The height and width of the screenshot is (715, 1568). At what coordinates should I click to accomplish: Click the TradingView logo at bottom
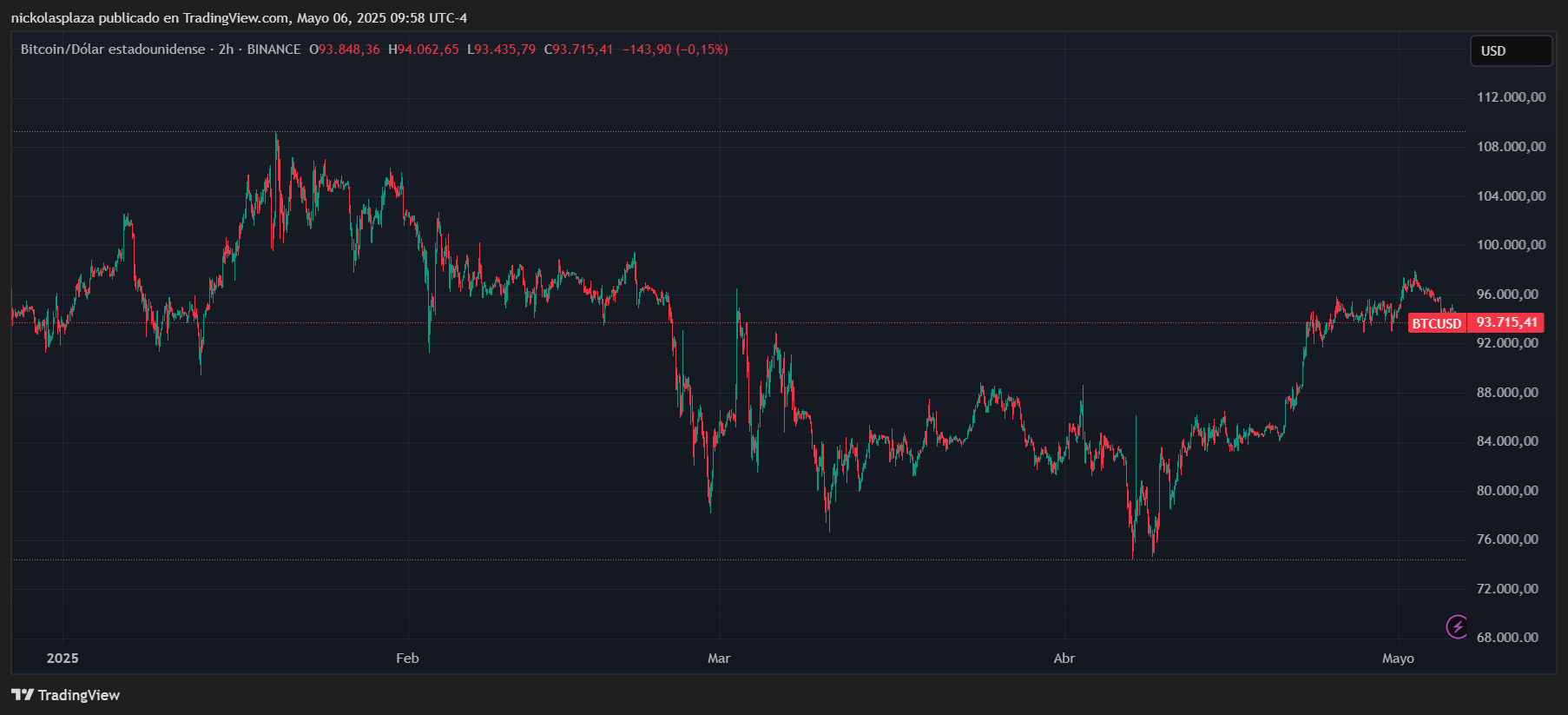[x=66, y=695]
